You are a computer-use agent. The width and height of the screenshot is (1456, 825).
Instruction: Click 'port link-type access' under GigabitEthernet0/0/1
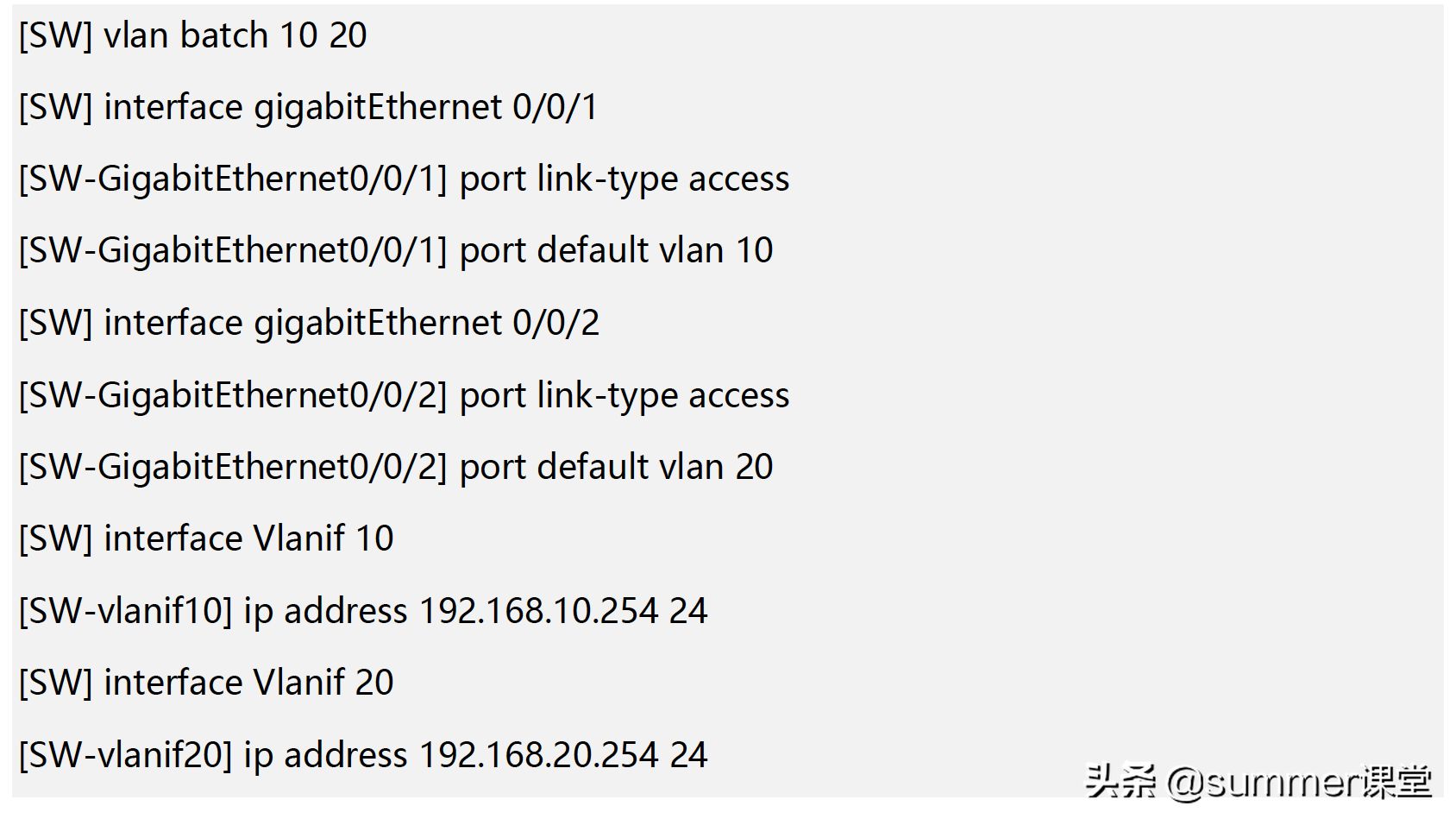[624, 179]
